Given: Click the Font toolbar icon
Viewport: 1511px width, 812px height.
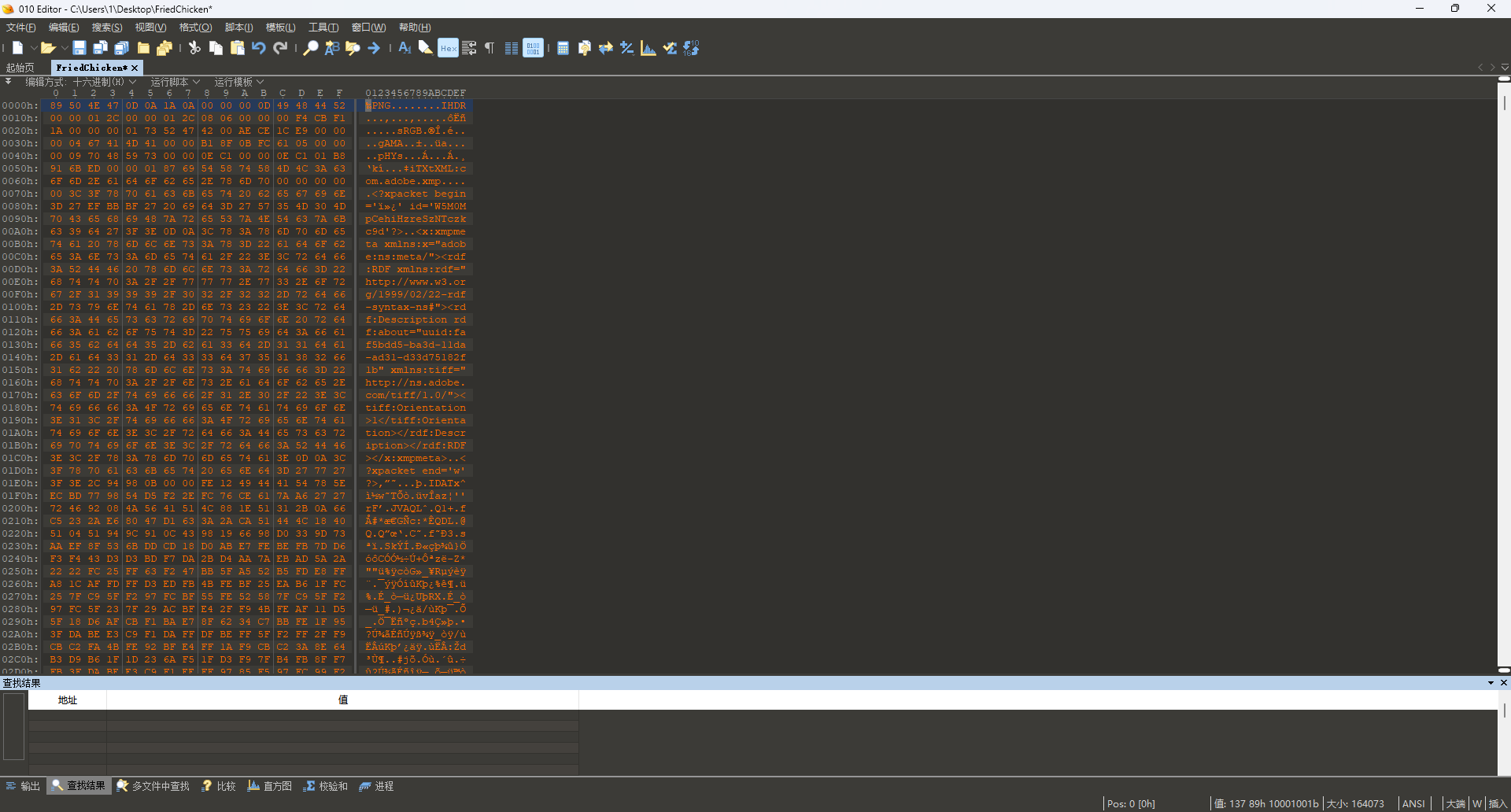Looking at the screenshot, I should coord(405,48).
